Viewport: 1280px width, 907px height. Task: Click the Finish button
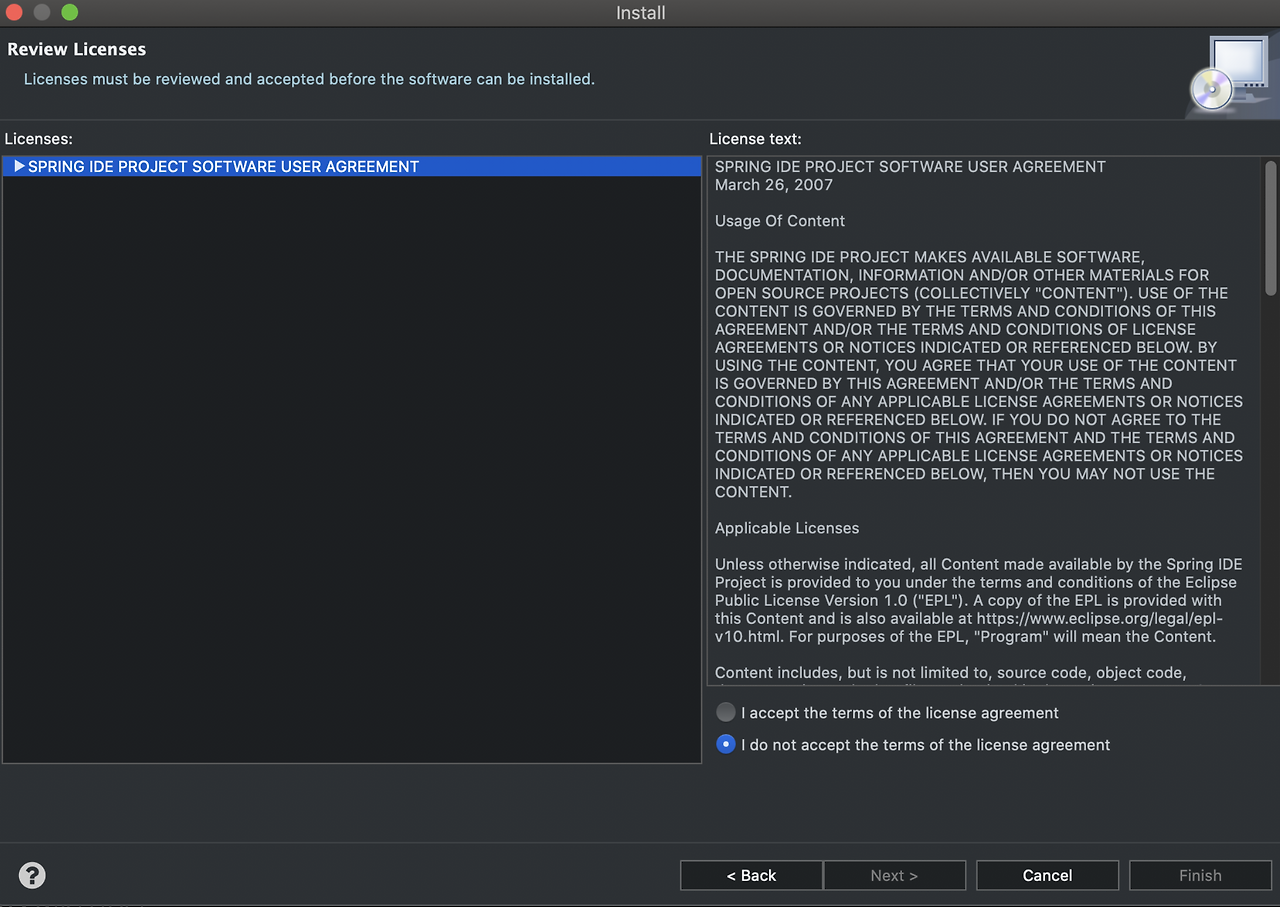click(x=1200, y=875)
